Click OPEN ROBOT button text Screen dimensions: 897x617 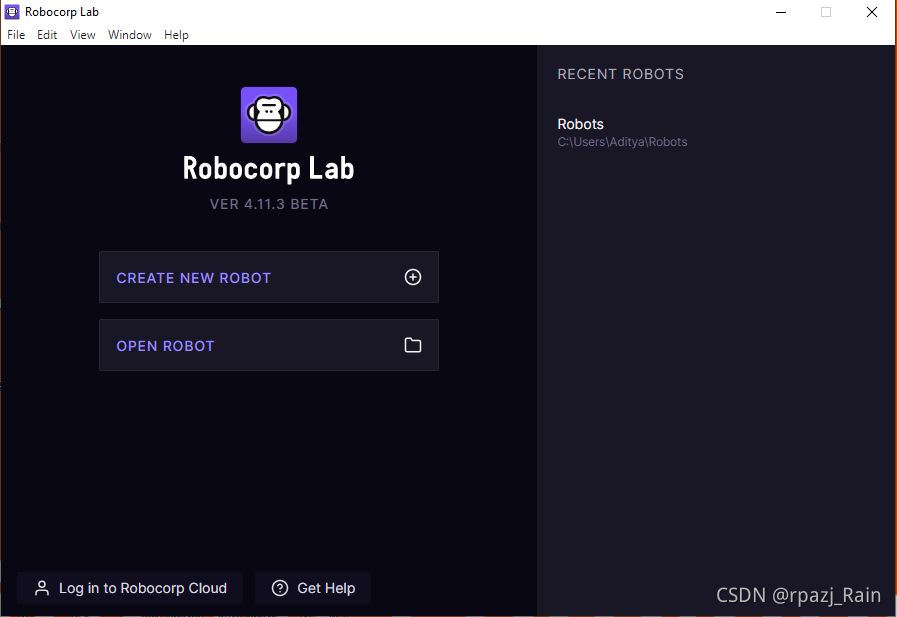165,346
